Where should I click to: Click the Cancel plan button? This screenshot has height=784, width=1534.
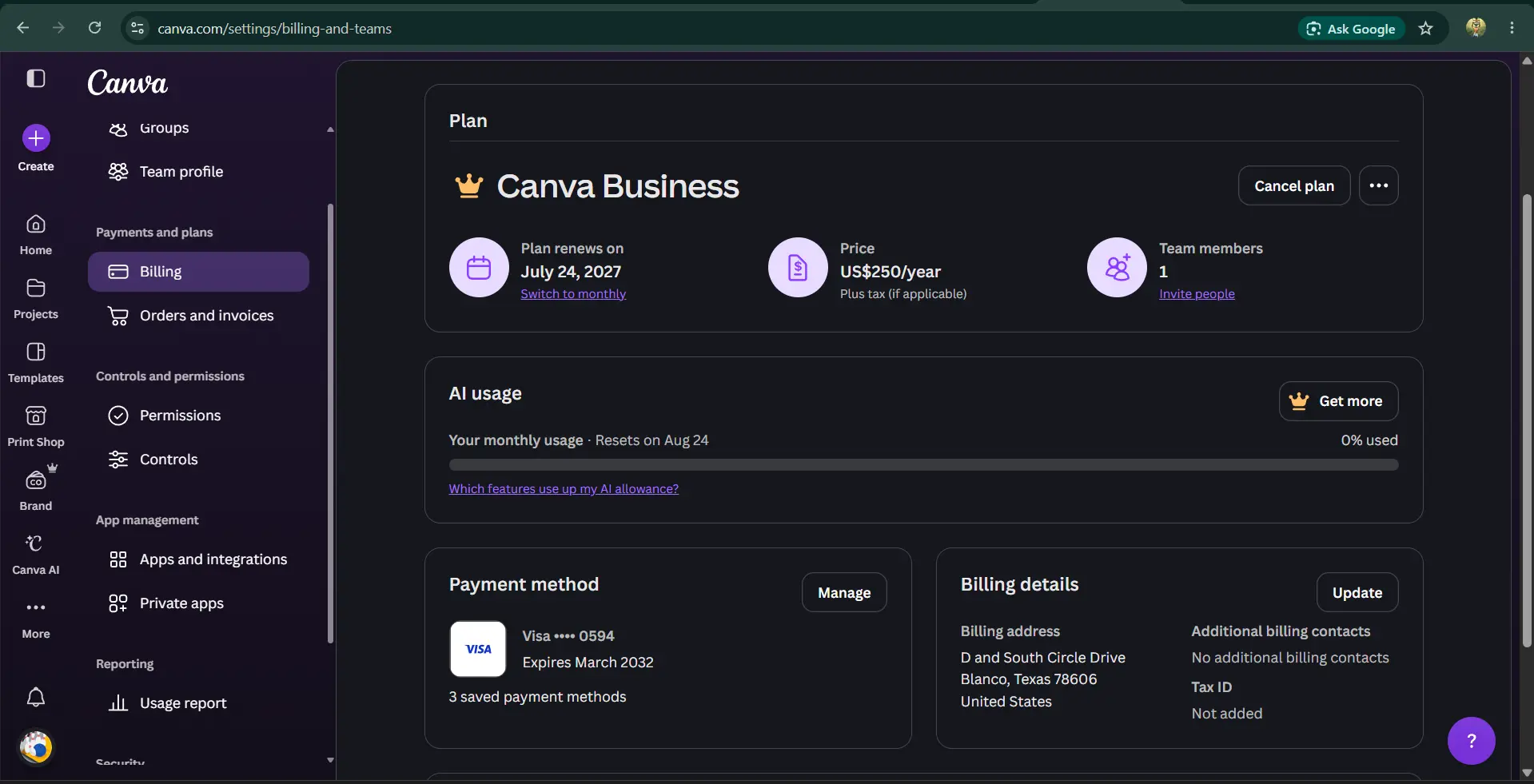(1294, 185)
